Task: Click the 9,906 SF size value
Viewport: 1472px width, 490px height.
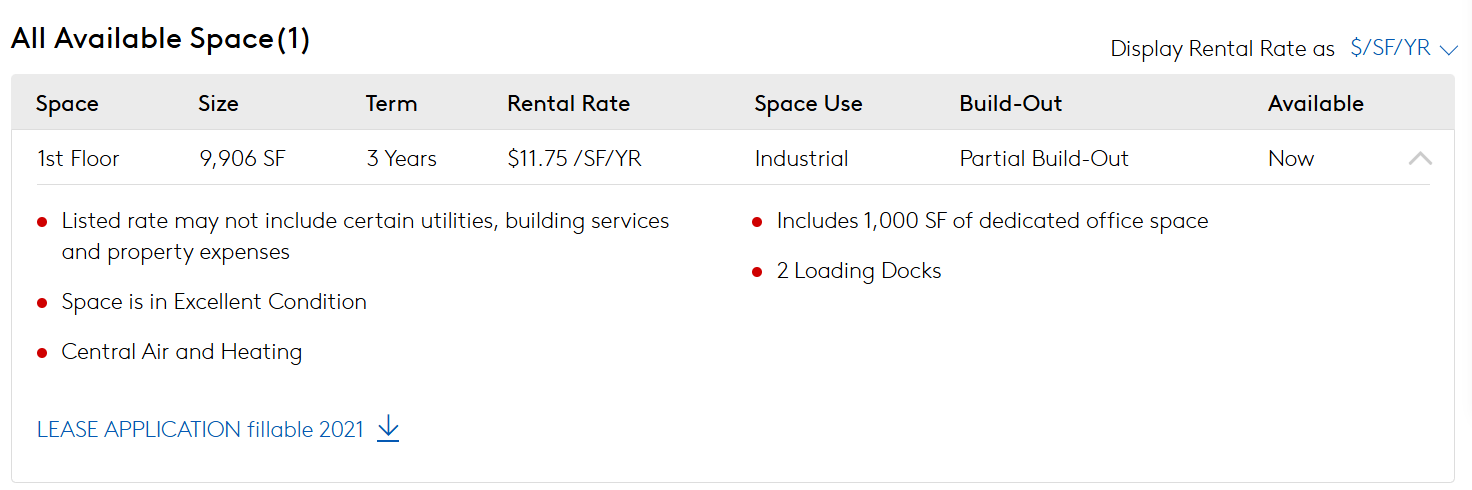Action: pyautogui.click(x=242, y=158)
